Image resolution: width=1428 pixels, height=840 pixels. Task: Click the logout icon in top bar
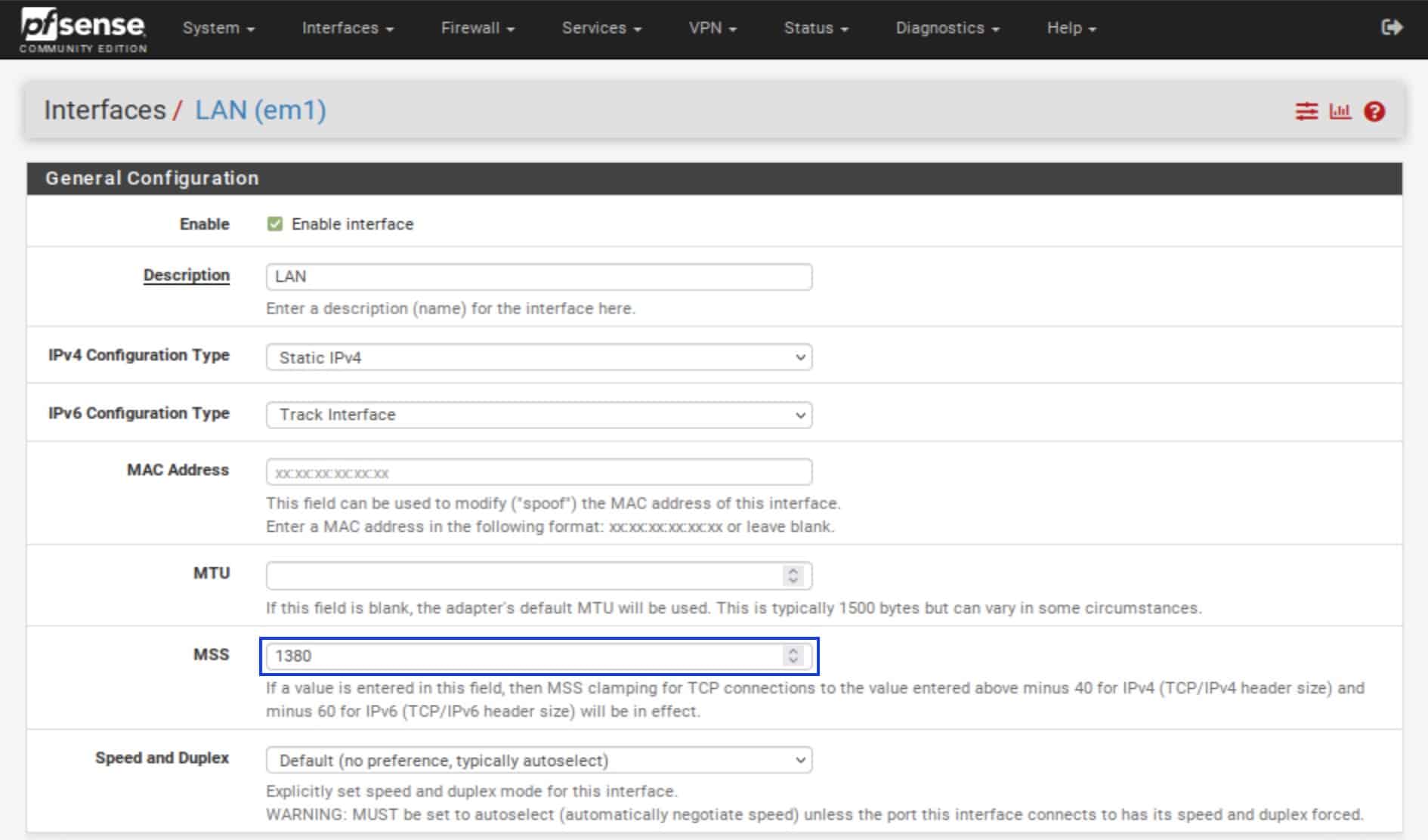(x=1392, y=28)
